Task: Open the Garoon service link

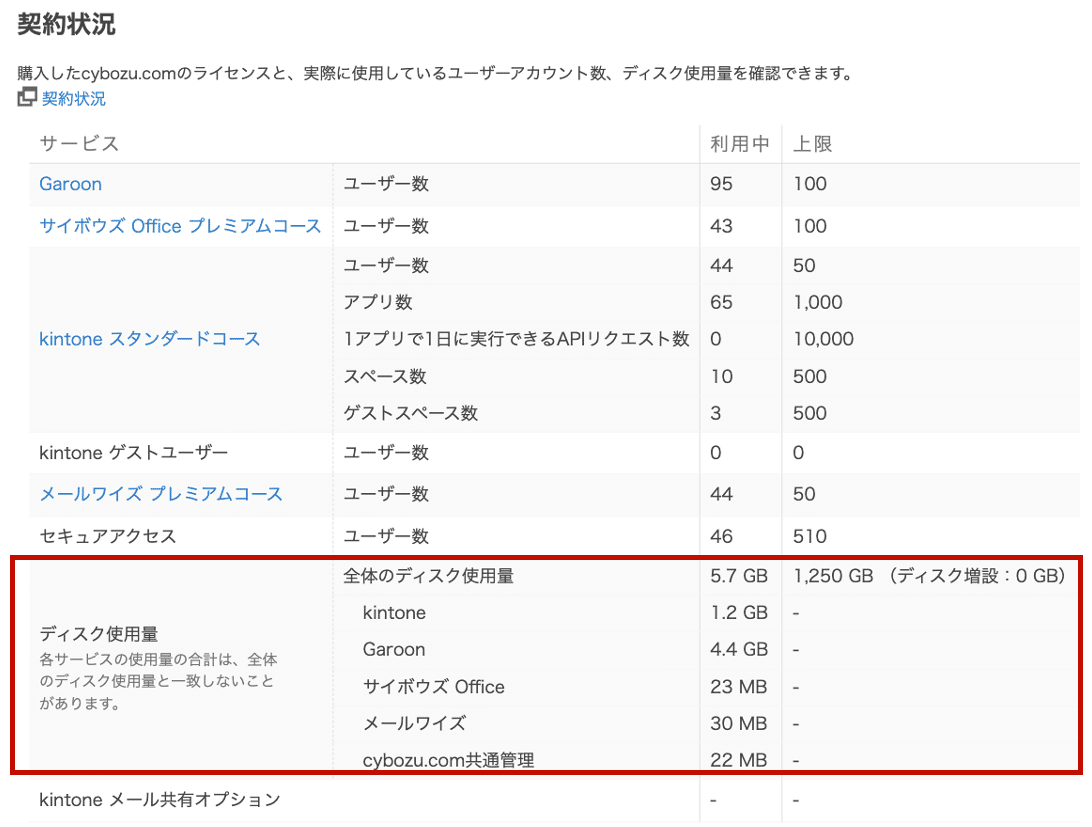Action: pos(70,184)
